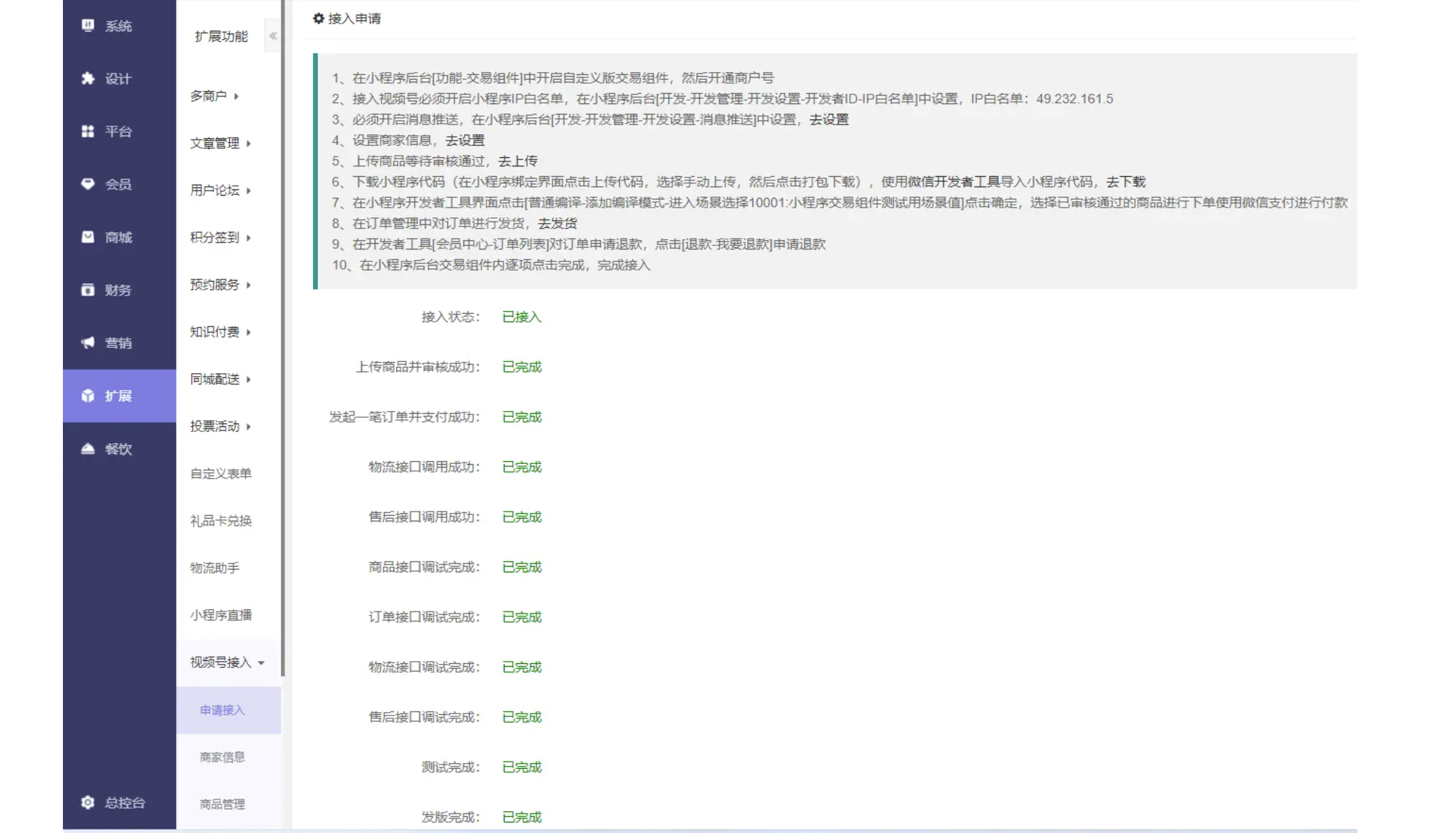
Task: Click 已完成 beside 发版完成
Action: point(521,817)
